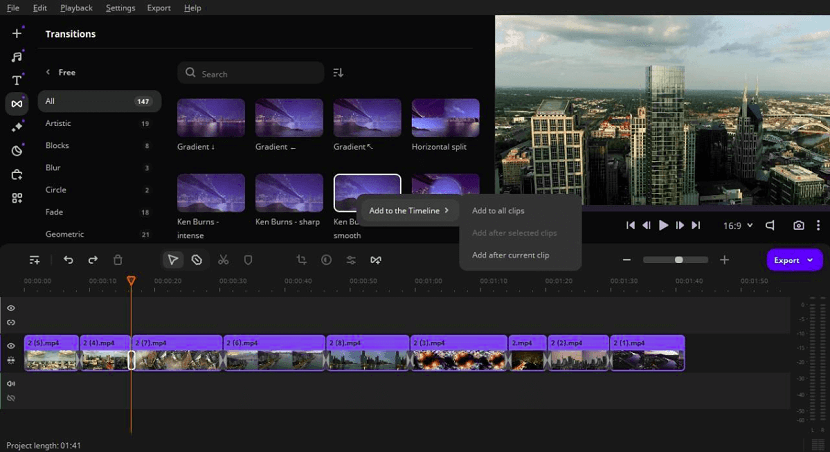Open the Export options dropdown arrow
Image resolution: width=830 pixels, height=452 pixels.
click(x=810, y=260)
